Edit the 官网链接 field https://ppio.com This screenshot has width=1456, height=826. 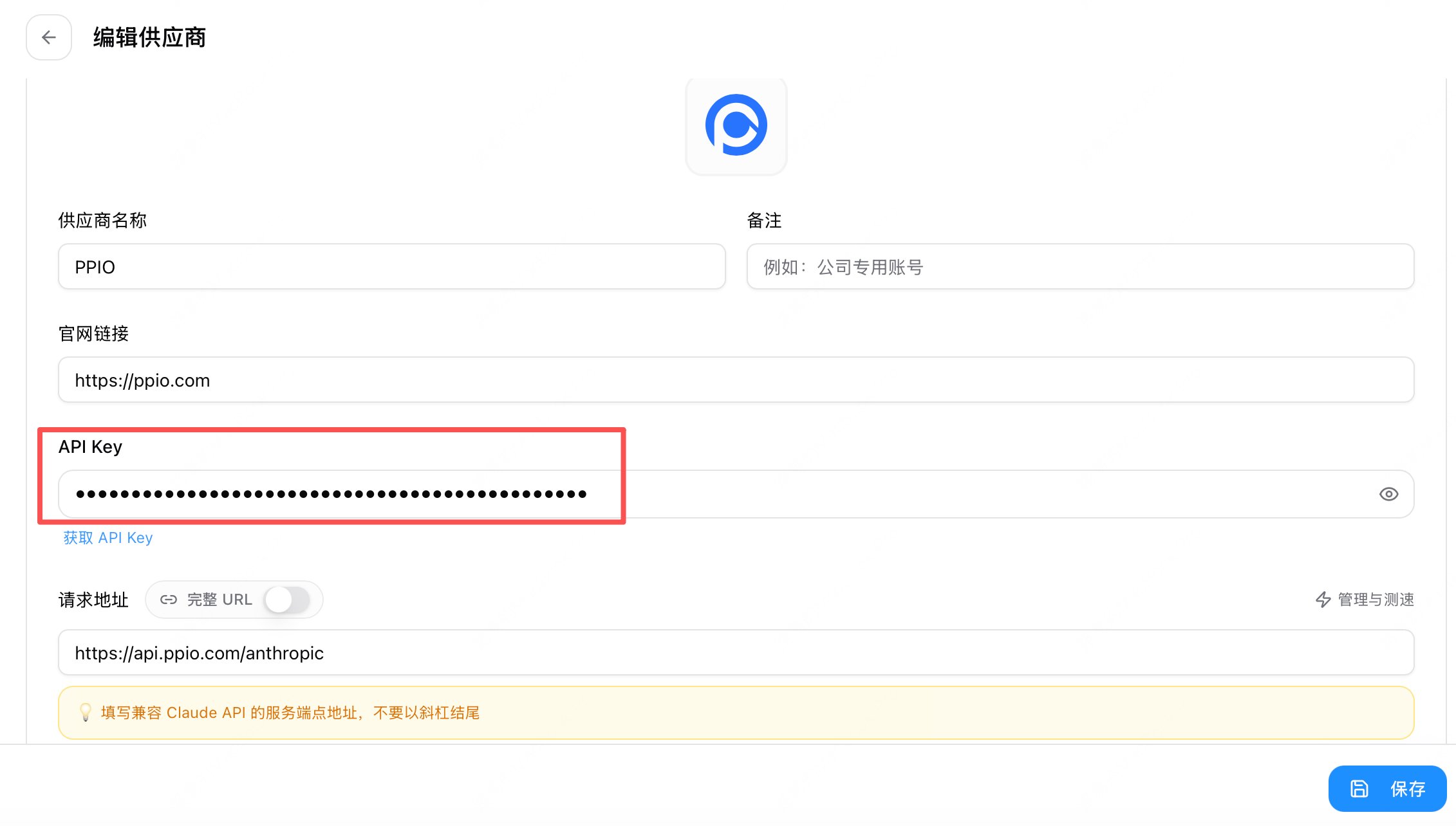736,380
